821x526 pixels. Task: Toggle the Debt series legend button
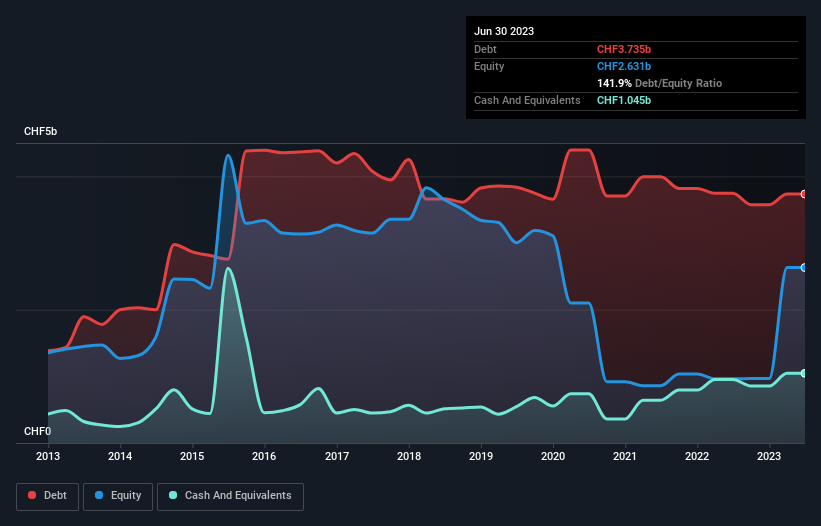coord(48,497)
